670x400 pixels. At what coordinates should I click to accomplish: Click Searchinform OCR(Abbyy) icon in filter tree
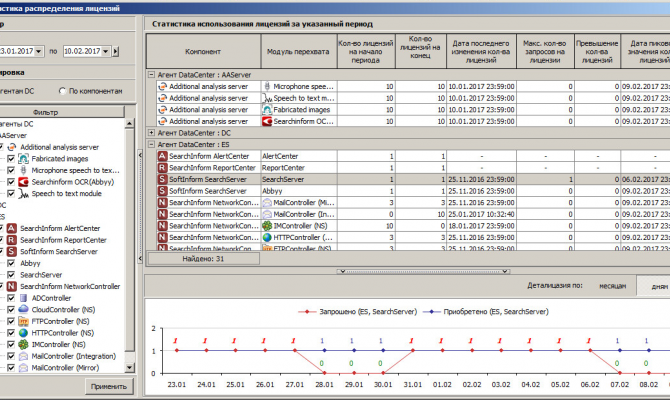coord(23,182)
